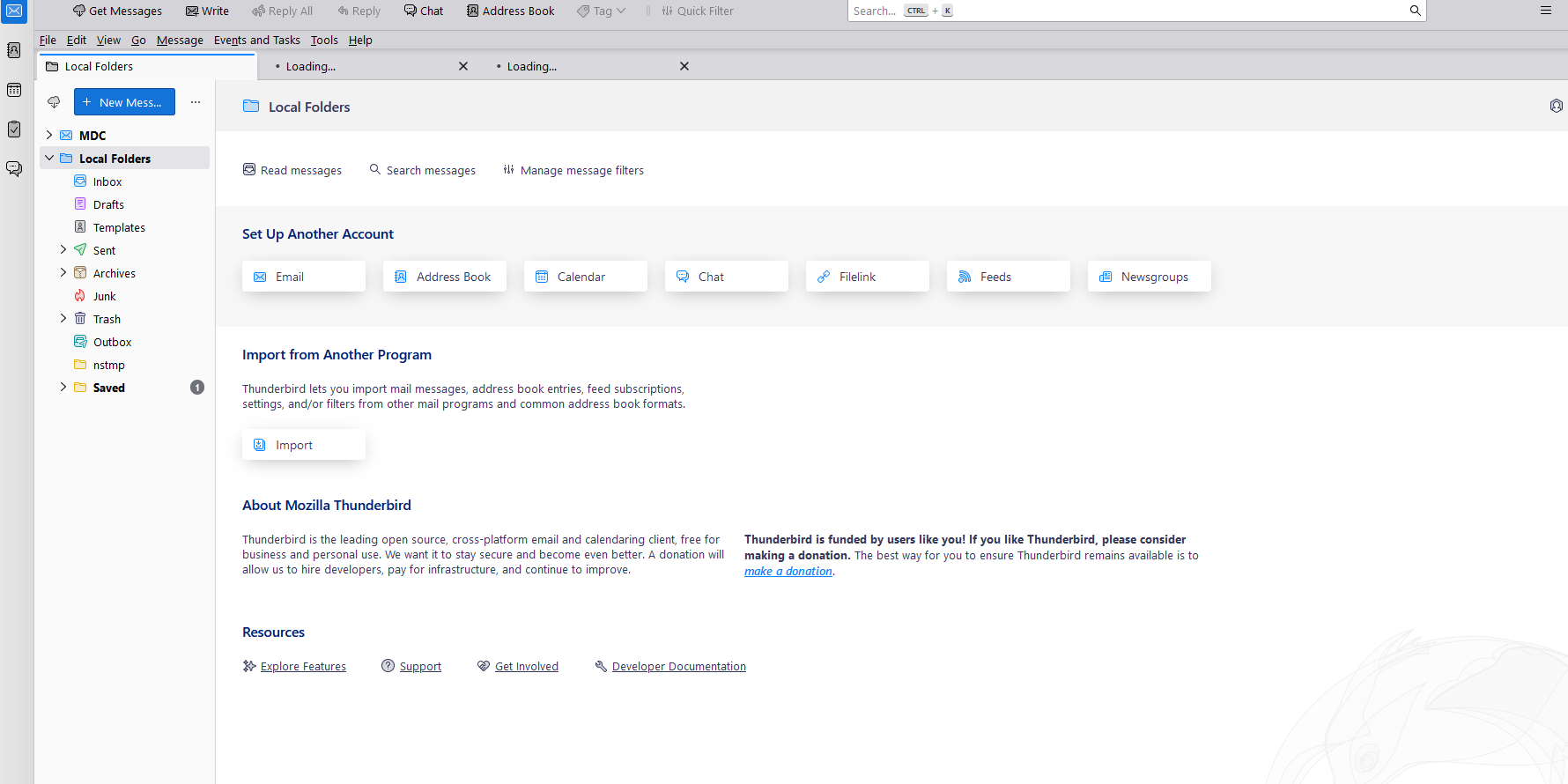Set up a new Calendar
Screen dimensions: 1568x784
pyautogui.click(x=586, y=277)
